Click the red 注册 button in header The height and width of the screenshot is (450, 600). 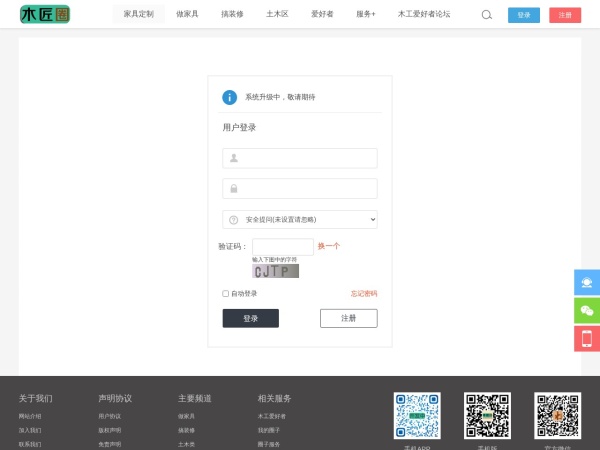pyautogui.click(x=565, y=15)
